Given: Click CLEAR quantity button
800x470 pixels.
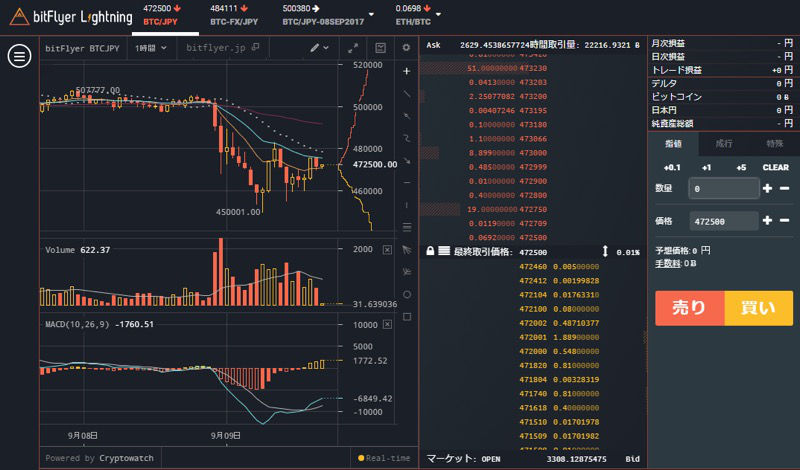Looking at the screenshot, I should point(776,167).
